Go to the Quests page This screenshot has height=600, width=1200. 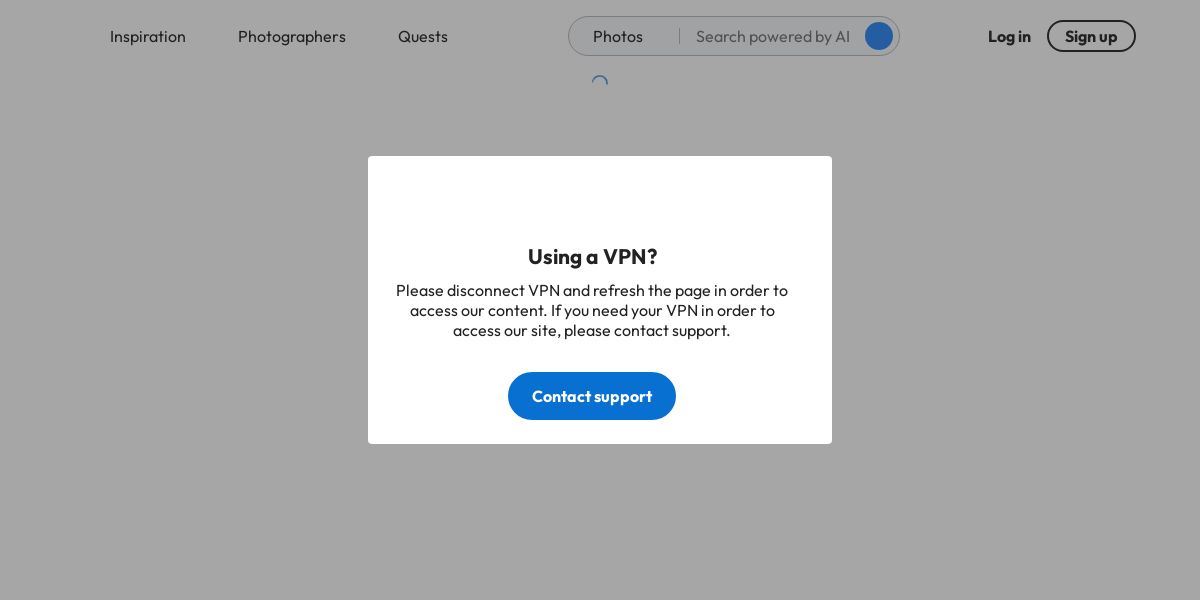pos(423,36)
